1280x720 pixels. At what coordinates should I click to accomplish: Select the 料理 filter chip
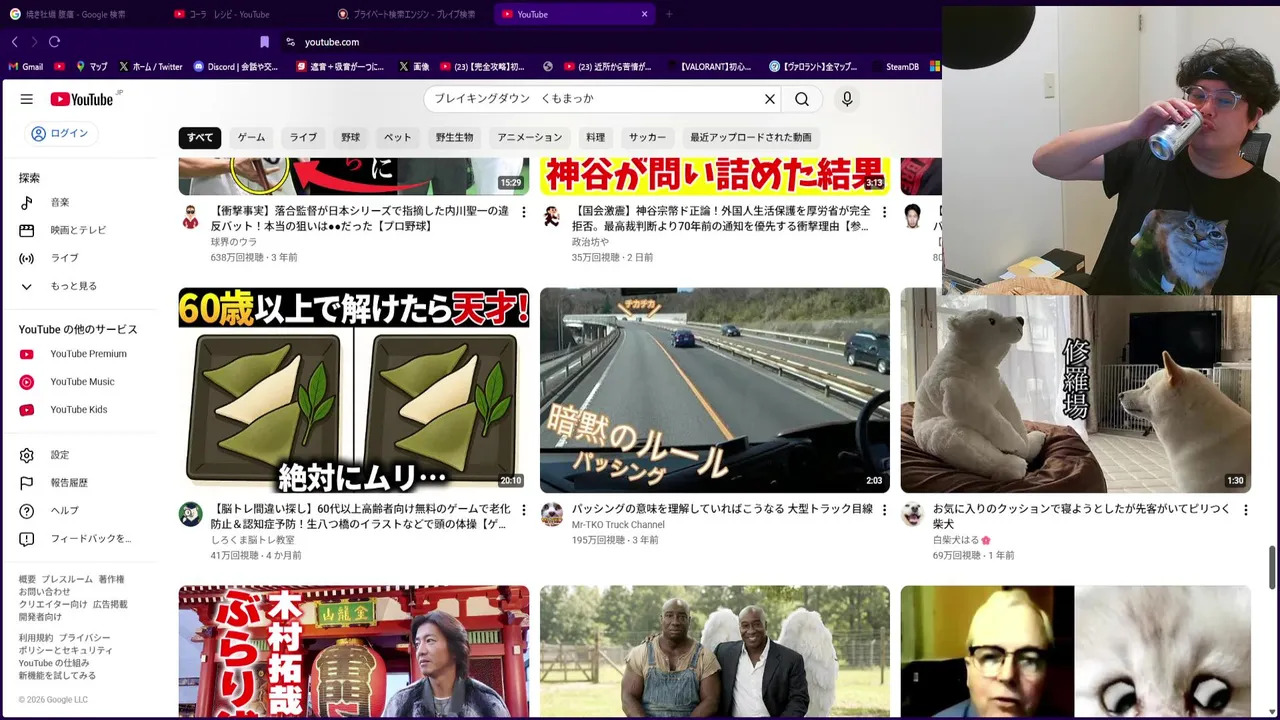coord(595,137)
